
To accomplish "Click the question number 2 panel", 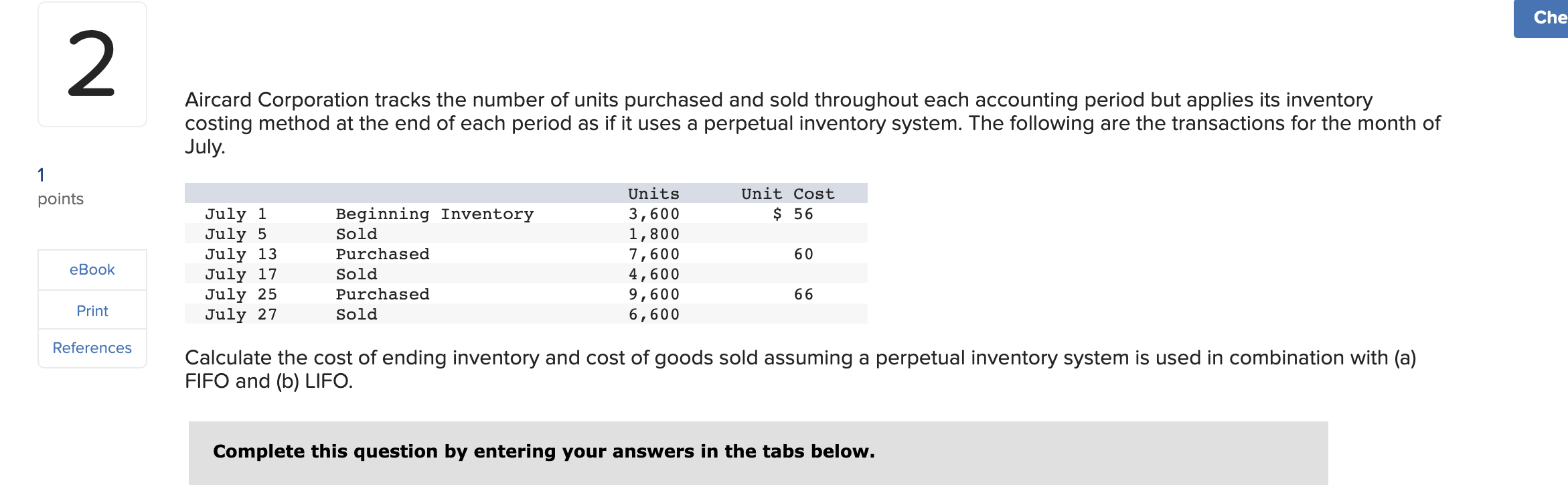I will tap(92, 64).
